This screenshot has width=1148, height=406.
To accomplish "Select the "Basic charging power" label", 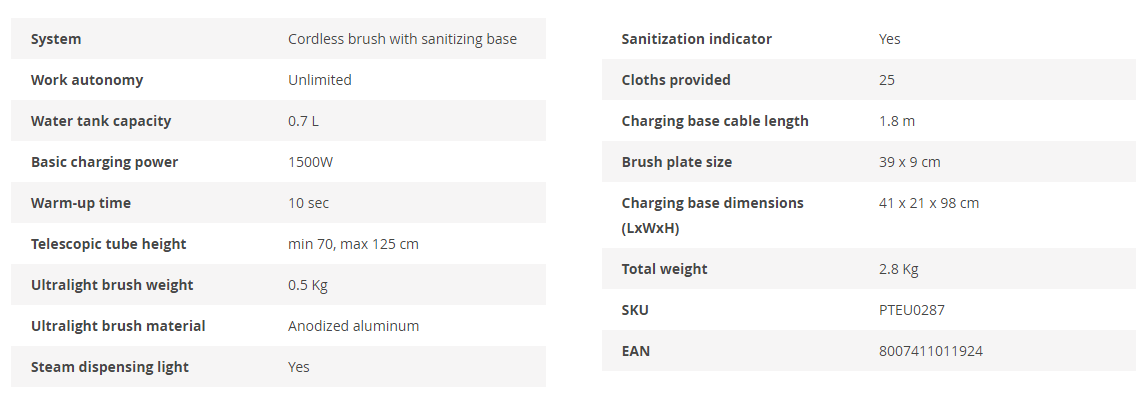I will 104,162.
